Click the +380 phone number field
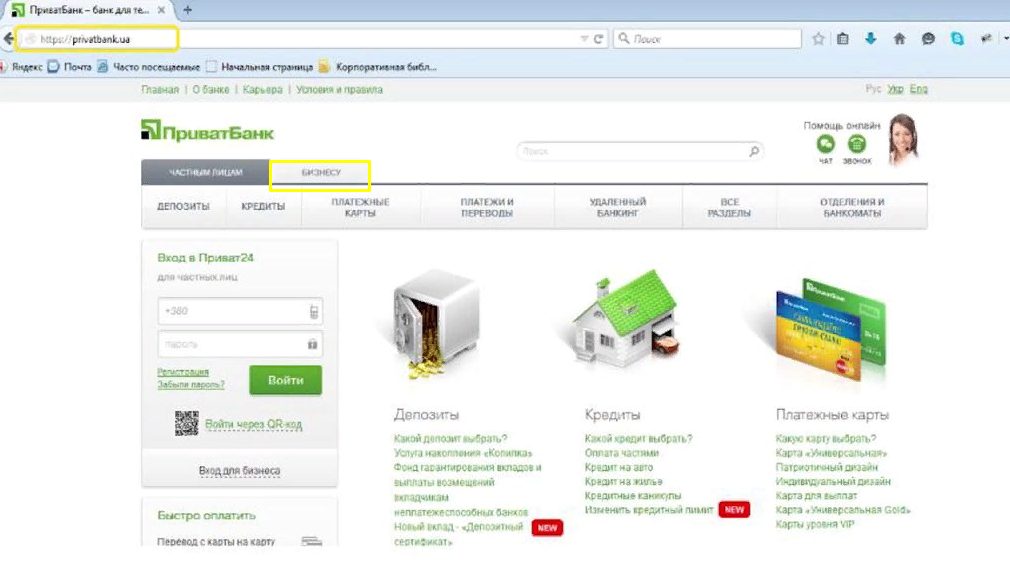 (232, 311)
